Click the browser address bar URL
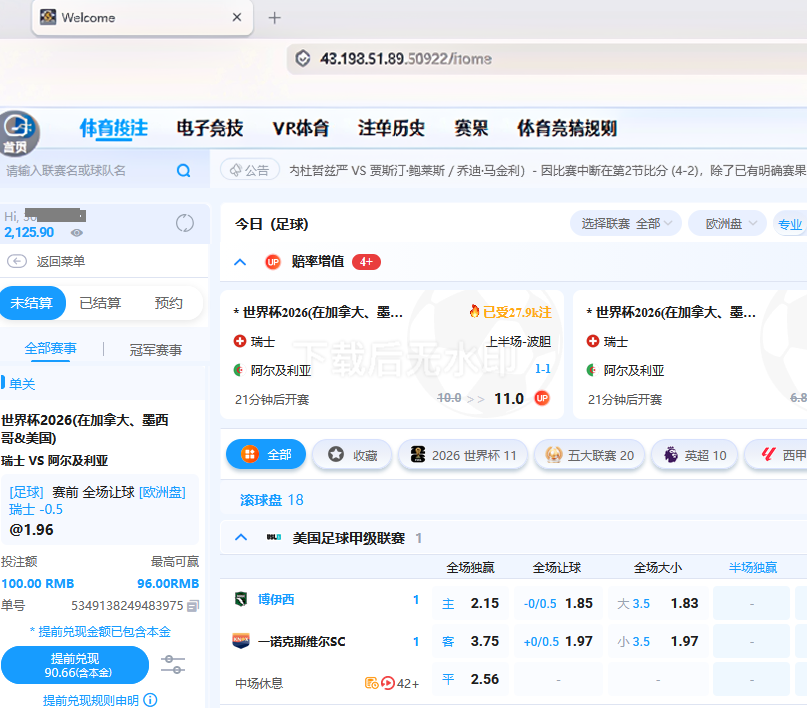Screen dimensions: 807x708 coord(406,59)
